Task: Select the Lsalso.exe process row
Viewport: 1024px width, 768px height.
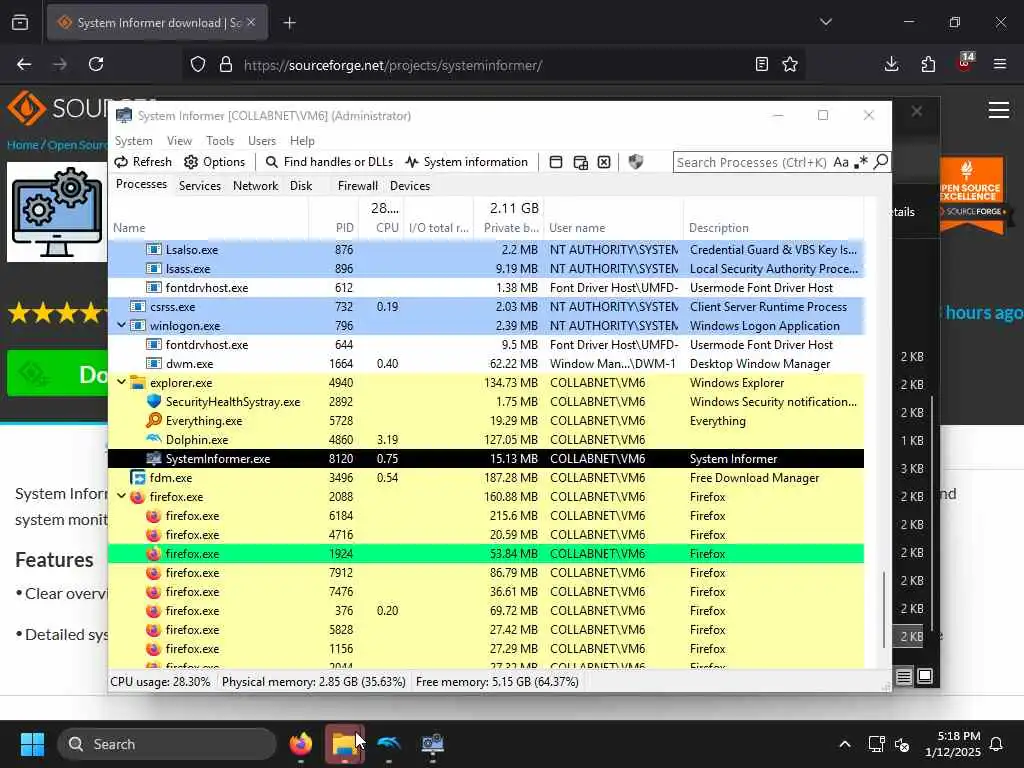Action: (x=486, y=249)
